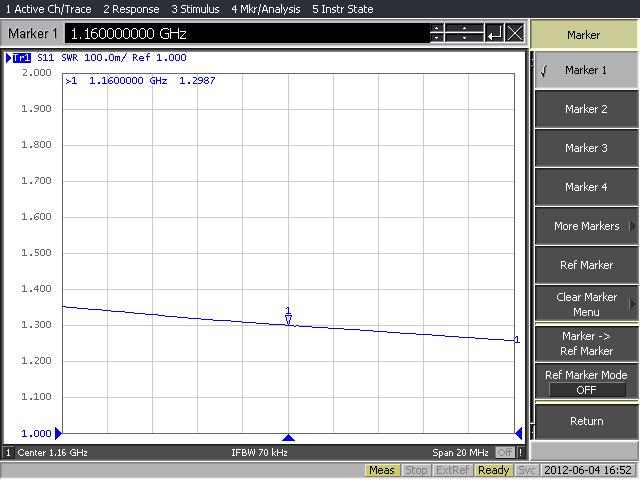This screenshot has width=640, height=480.
Task: Click the marker 1 triangle on the trace
Action: click(x=288, y=319)
